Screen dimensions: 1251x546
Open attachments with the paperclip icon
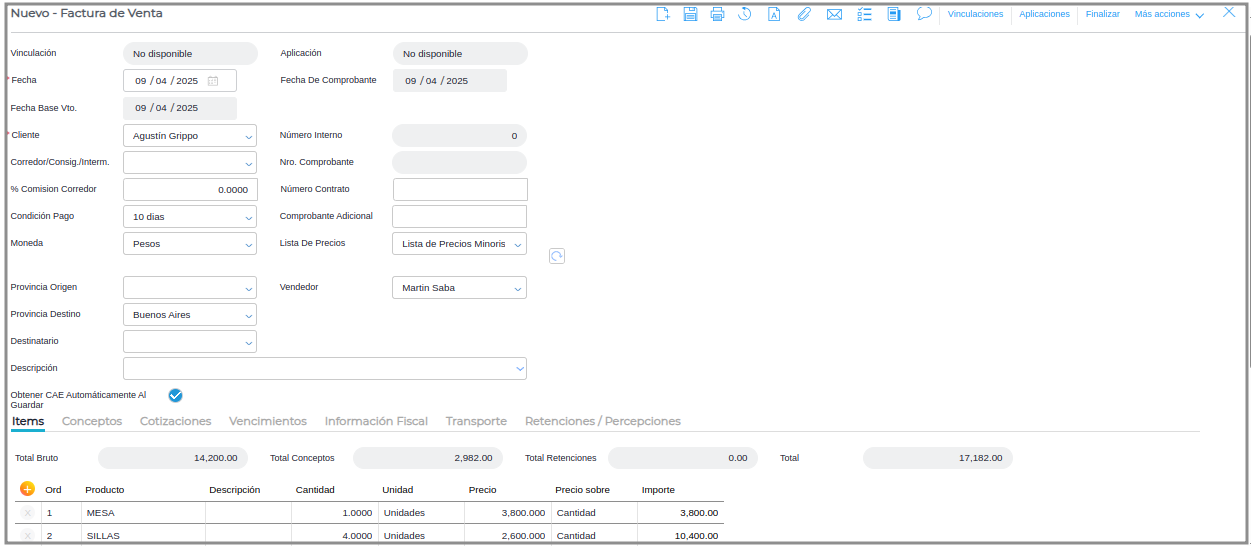803,14
